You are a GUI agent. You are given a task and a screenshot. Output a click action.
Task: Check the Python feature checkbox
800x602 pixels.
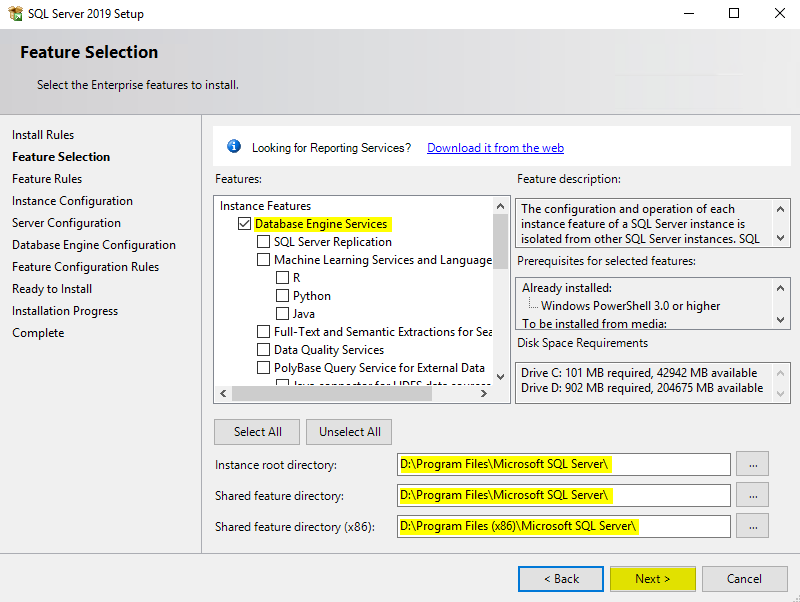click(x=283, y=296)
